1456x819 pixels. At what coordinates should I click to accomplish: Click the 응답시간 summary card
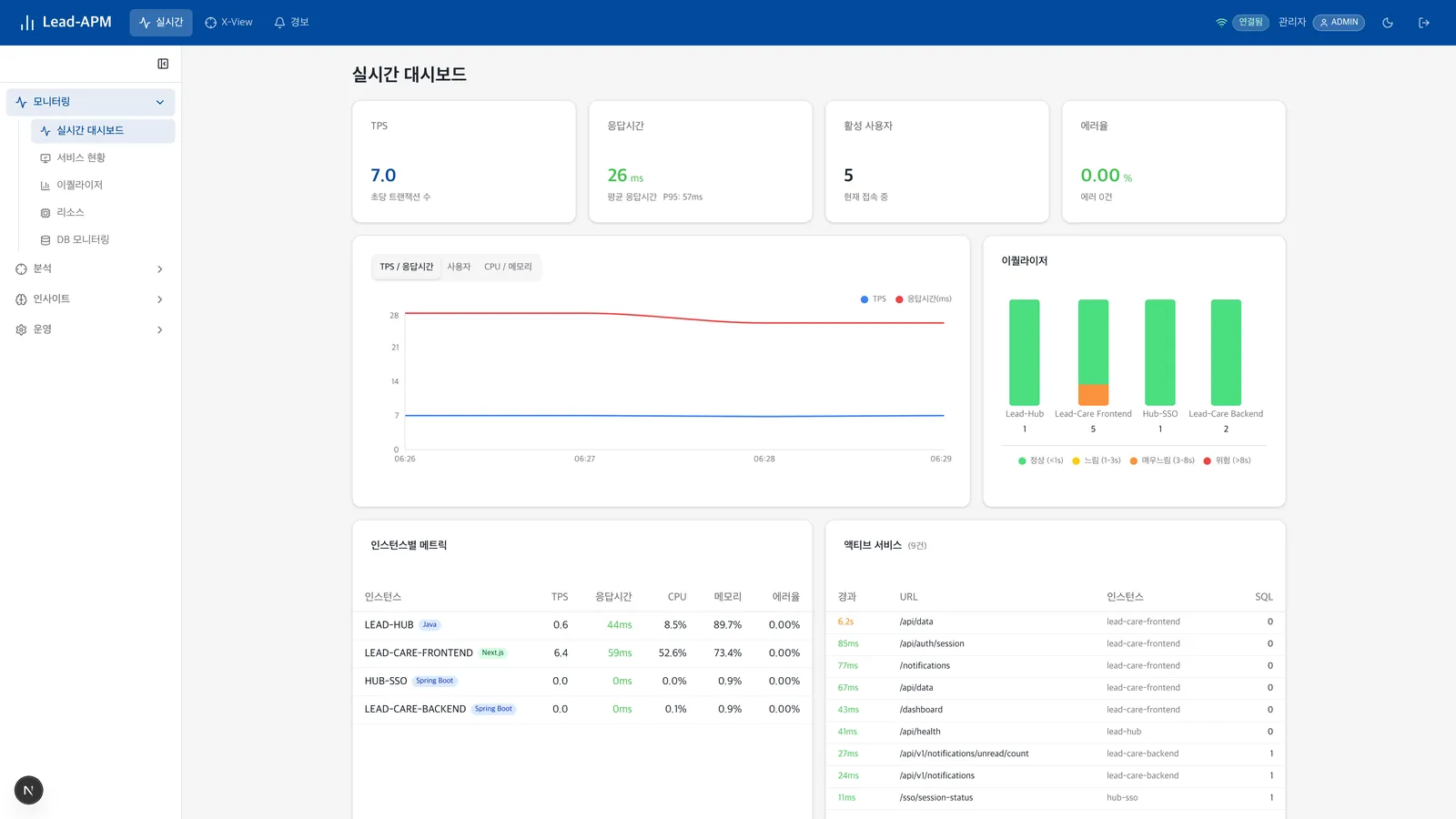701,162
